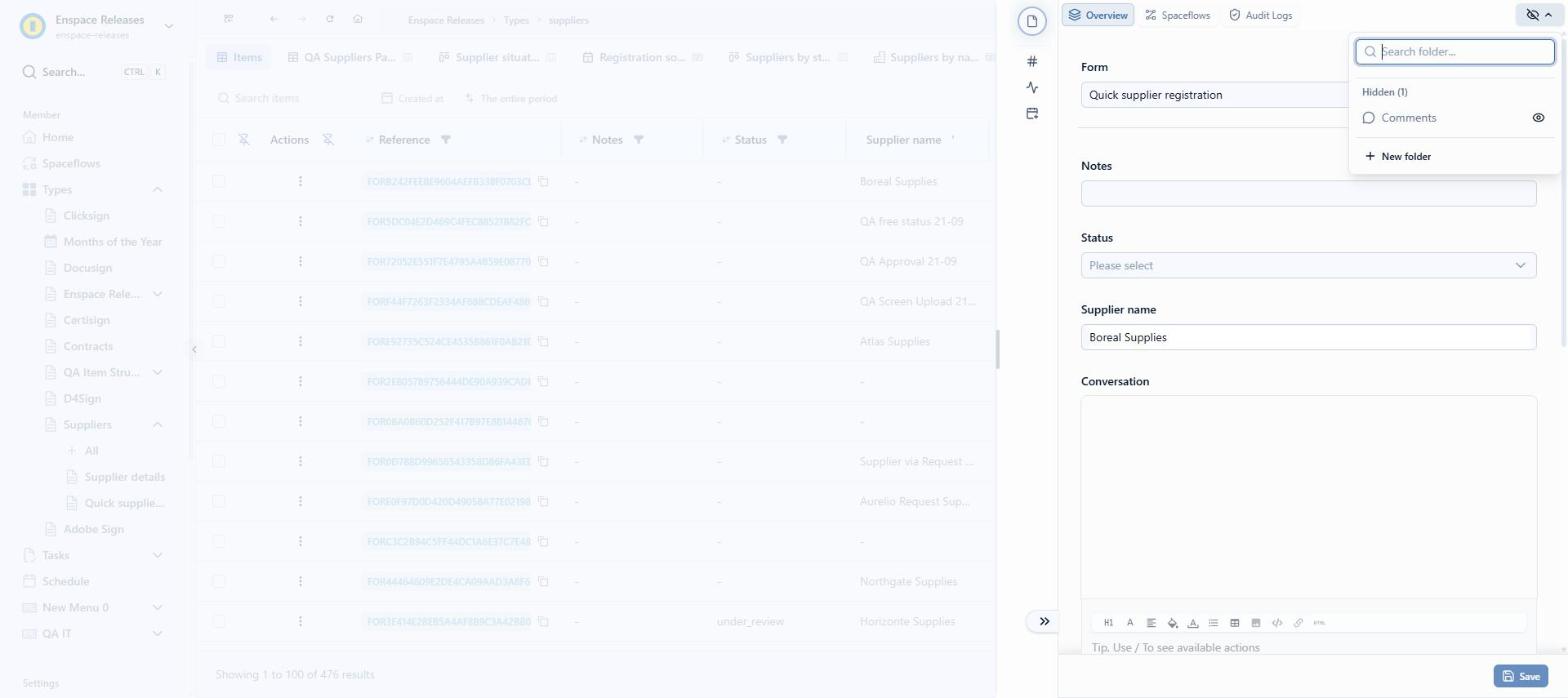This screenshot has height=698, width=1568.
Task: Check the Atlas Supplies row checkbox
Action: pos(219,341)
